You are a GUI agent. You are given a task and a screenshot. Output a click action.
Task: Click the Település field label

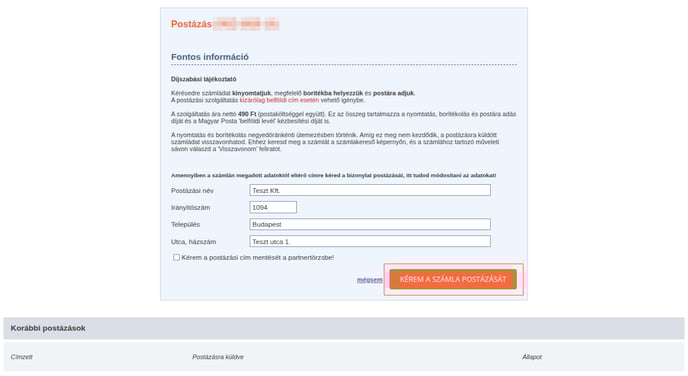coord(185,224)
